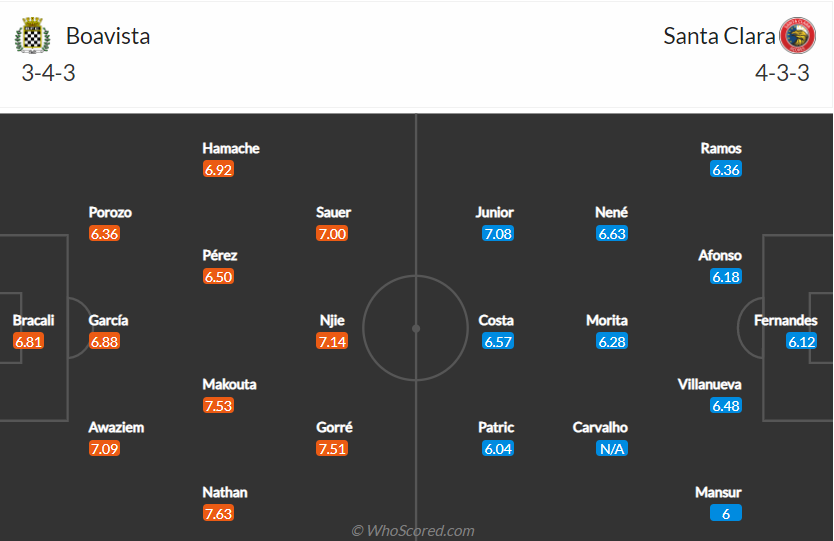Select player Ramos's 6.36 rating badge
This screenshot has width=834, height=541.
(x=726, y=170)
